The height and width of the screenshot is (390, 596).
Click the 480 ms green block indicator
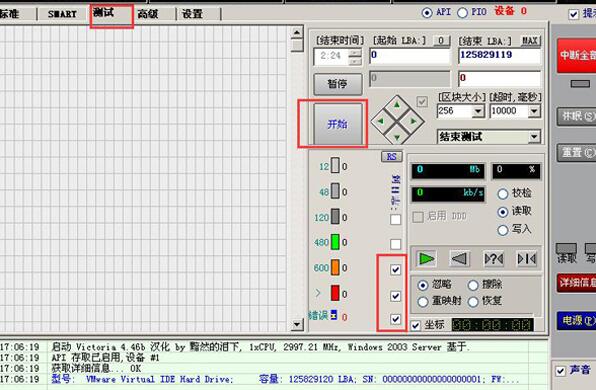click(x=335, y=242)
